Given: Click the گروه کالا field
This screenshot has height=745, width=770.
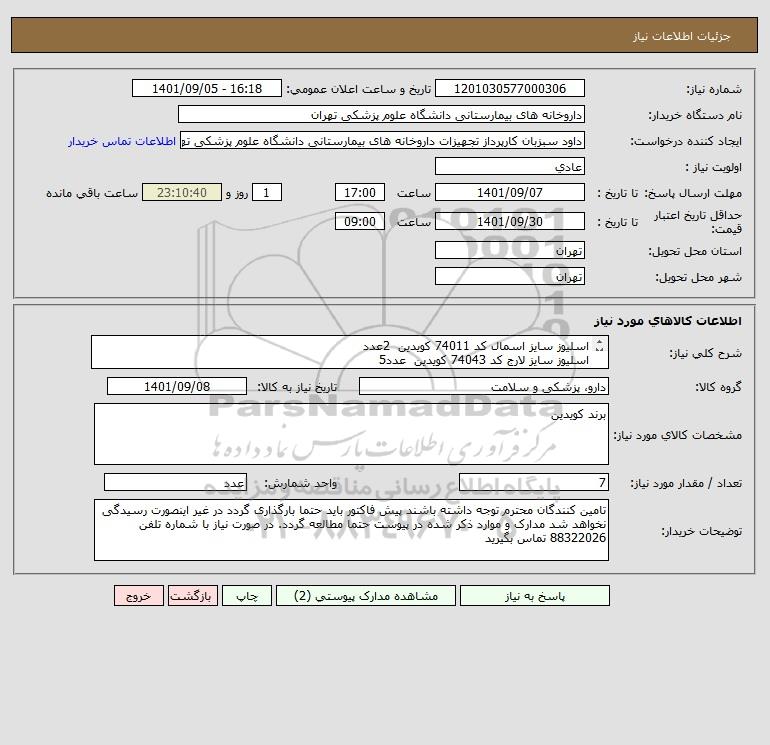Looking at the screenshot, I should coord(484,386).
